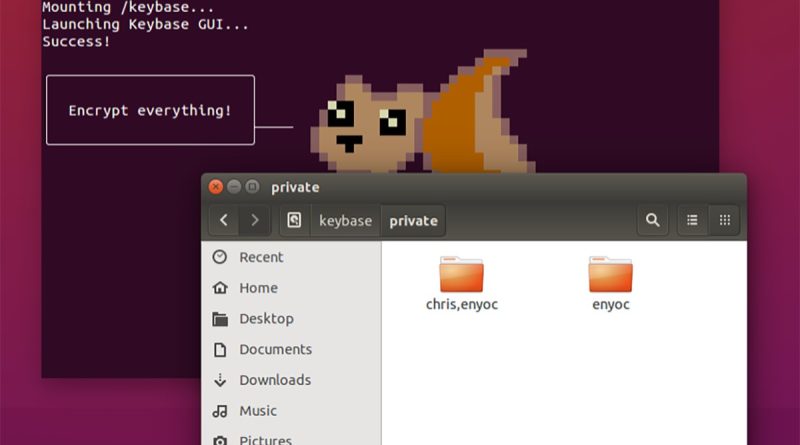Viewport: 800px width, 445px height.
Task: Click the Pictures camera icon
Action: 220,440
